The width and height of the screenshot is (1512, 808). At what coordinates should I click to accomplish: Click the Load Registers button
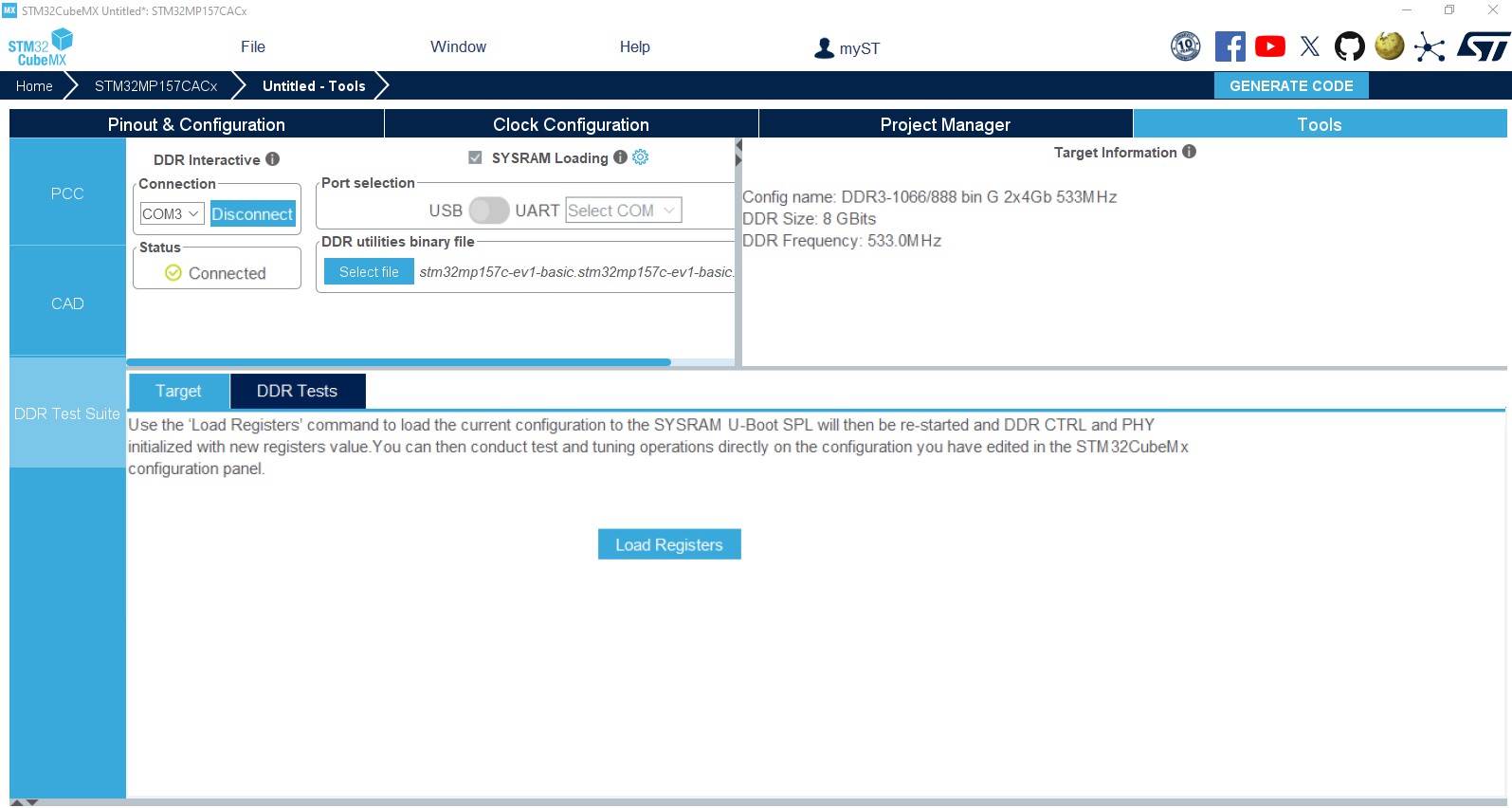[669, 544]
